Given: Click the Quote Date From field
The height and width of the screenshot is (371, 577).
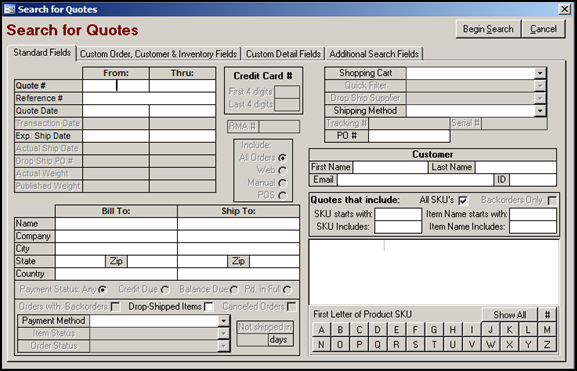Looking at the screenshot, I should coord(116,111).
